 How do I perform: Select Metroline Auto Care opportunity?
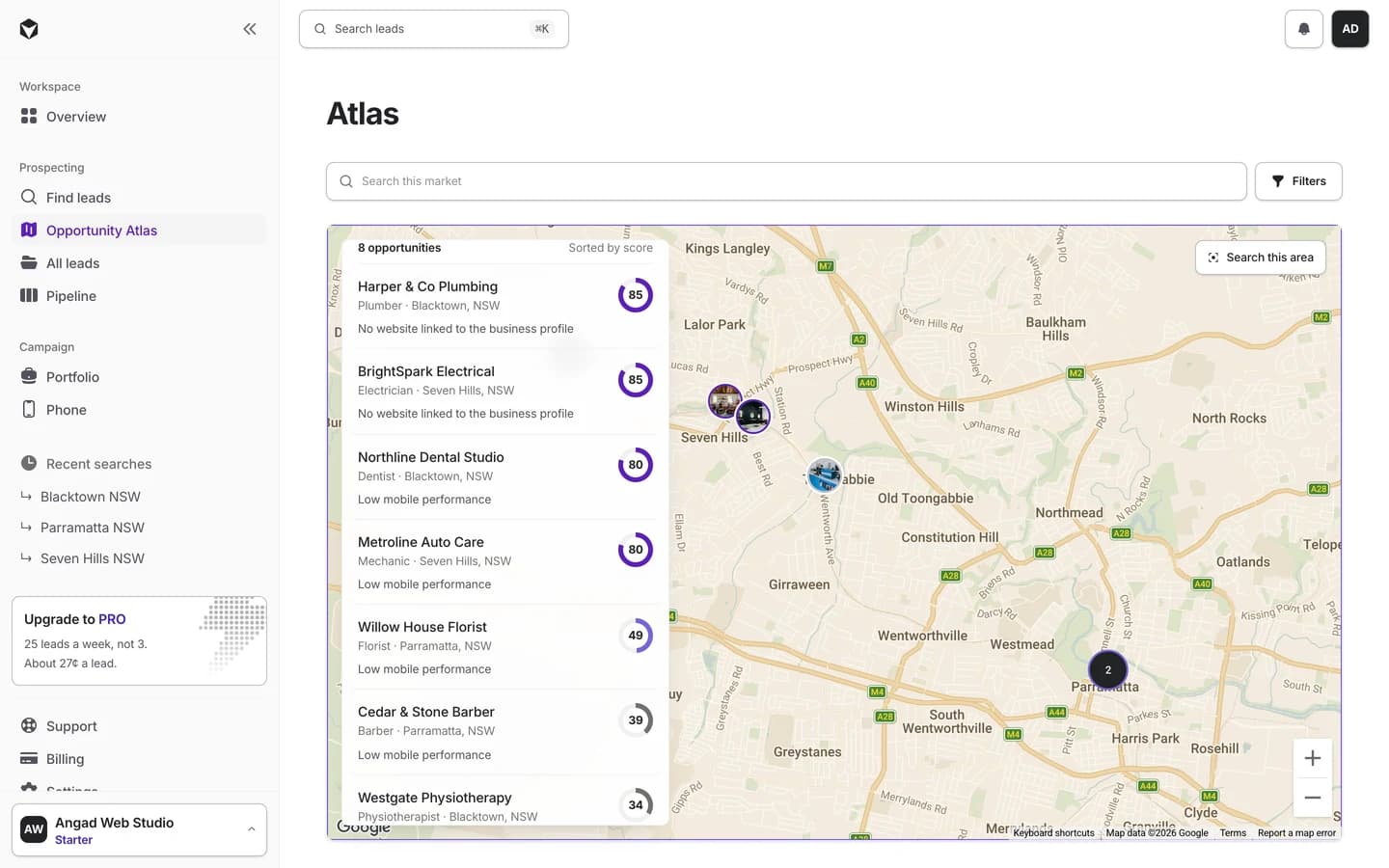[x=505, y=561]
